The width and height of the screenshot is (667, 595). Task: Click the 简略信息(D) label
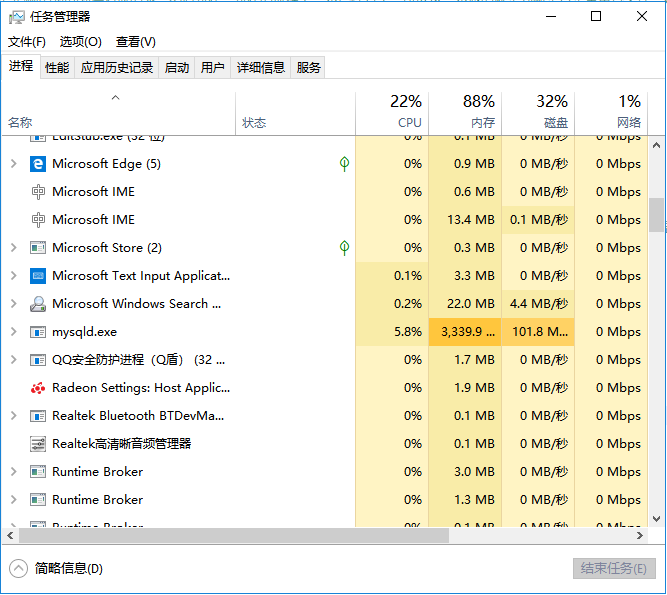[68, 568]
